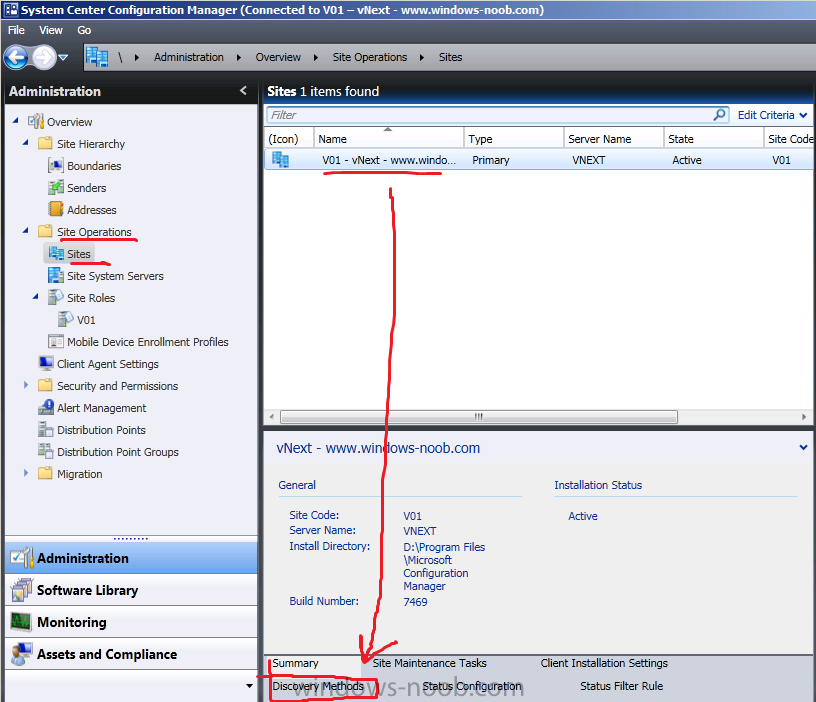The image size is (816, 702).
Task: Switch to the Status Filter Rule tab
Action: click(x=621, y=686)
